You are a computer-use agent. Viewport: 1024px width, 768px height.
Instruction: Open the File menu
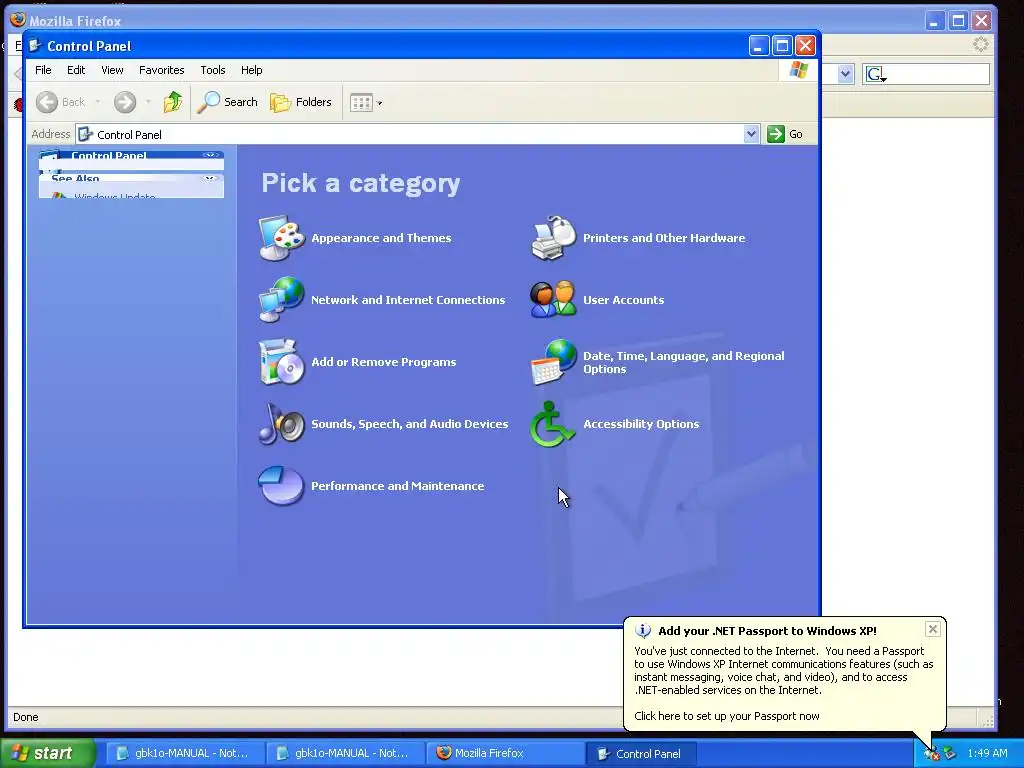coord(43,70)
